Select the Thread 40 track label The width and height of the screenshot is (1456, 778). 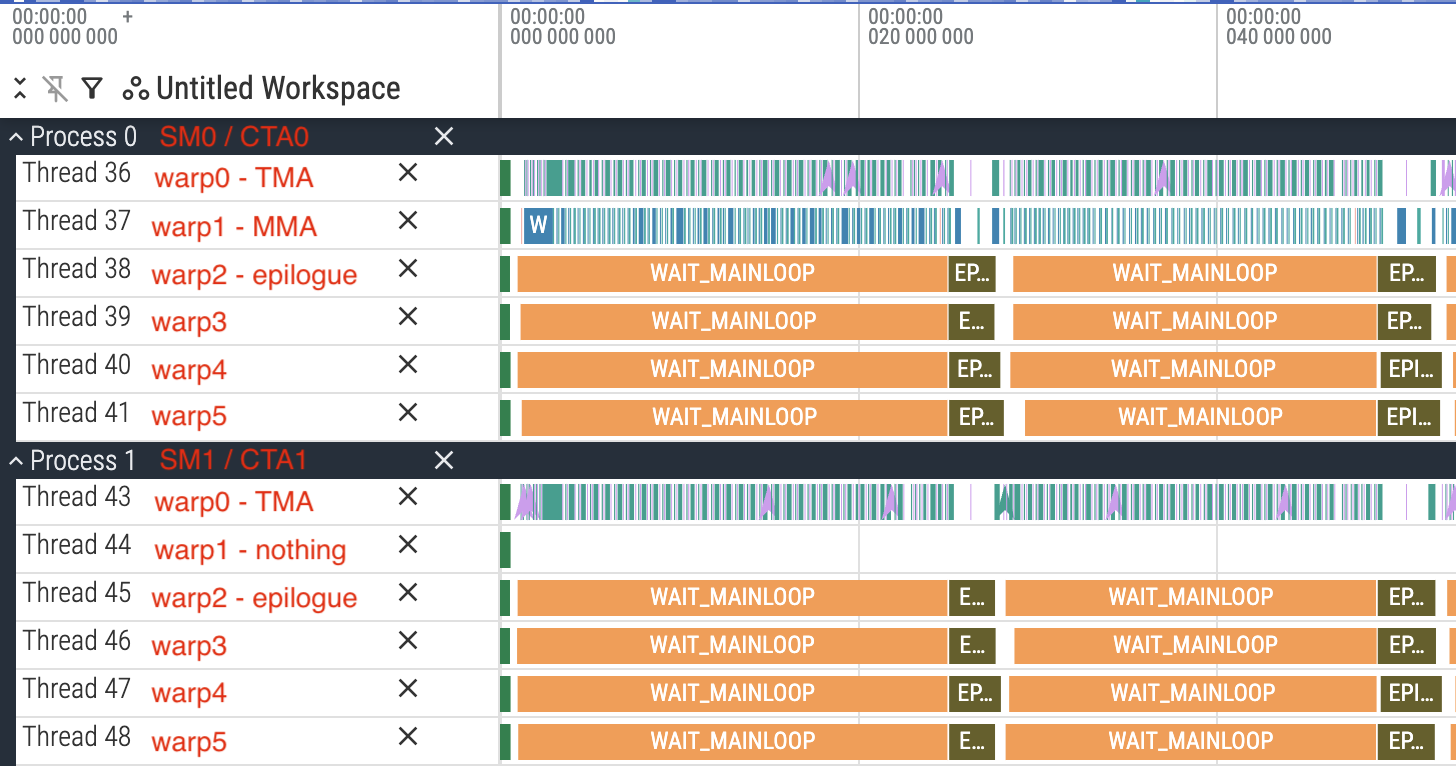coord(77,365)
